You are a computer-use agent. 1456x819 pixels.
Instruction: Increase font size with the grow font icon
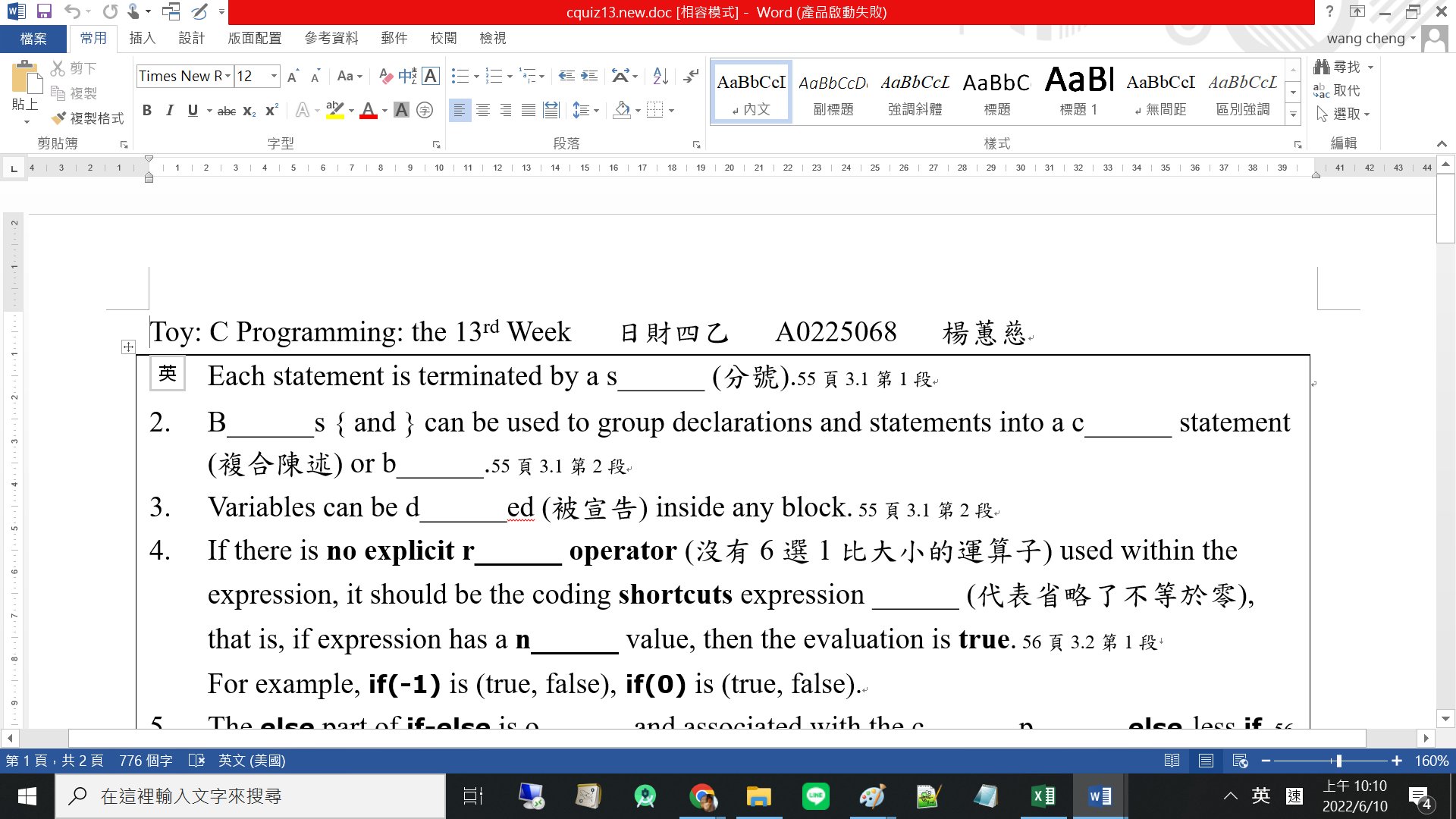[293, 76]
